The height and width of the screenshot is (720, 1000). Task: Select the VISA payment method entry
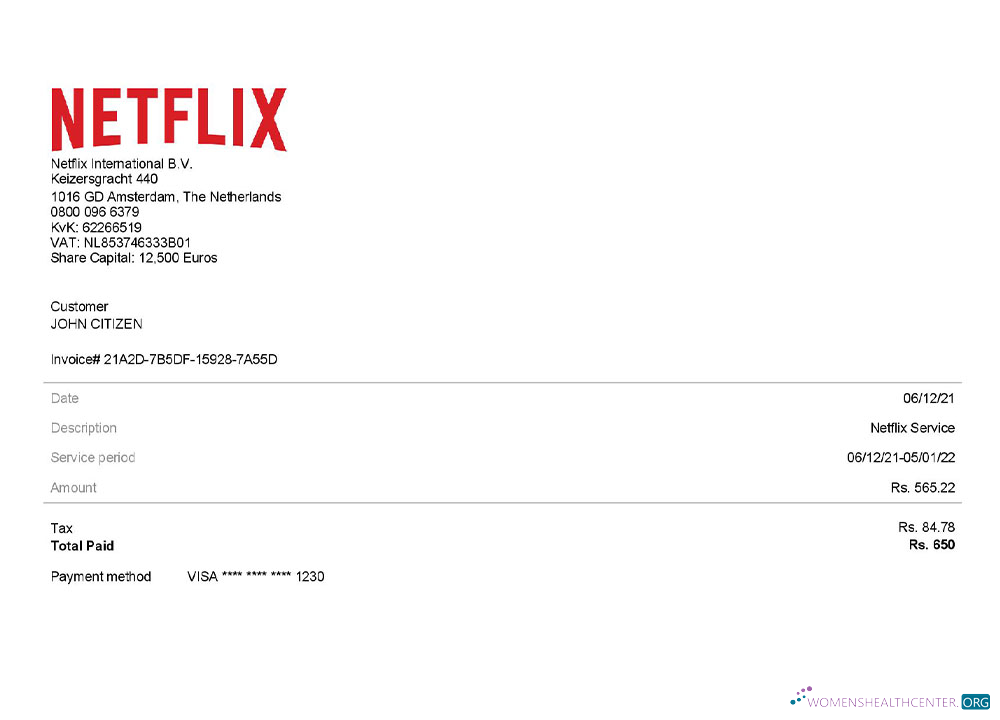(255, 576)
